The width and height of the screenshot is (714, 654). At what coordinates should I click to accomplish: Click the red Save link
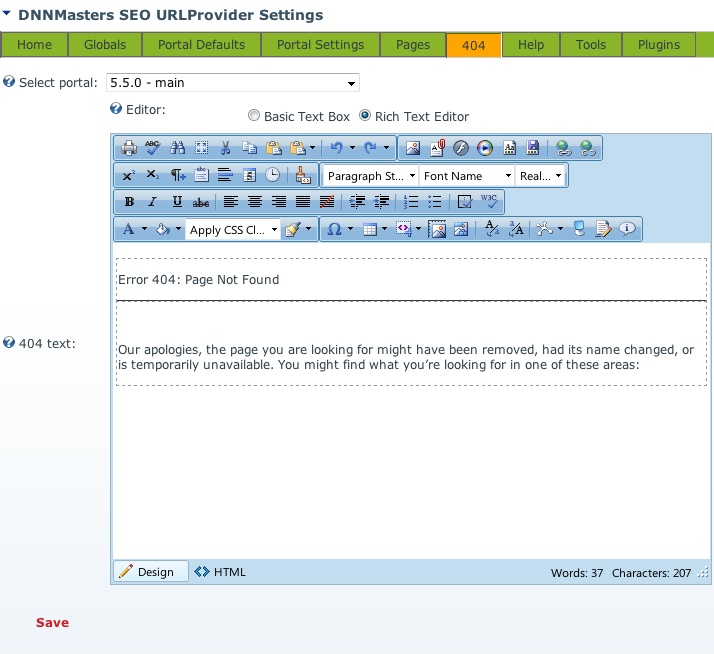[52, 623]
